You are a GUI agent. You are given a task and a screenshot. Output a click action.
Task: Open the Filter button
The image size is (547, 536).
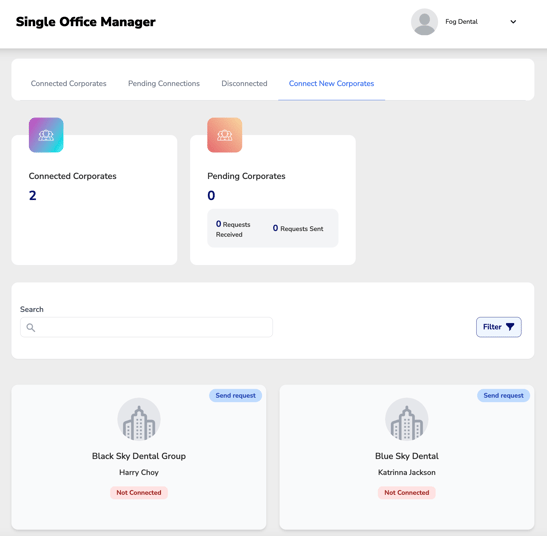[x=499, y=327]
